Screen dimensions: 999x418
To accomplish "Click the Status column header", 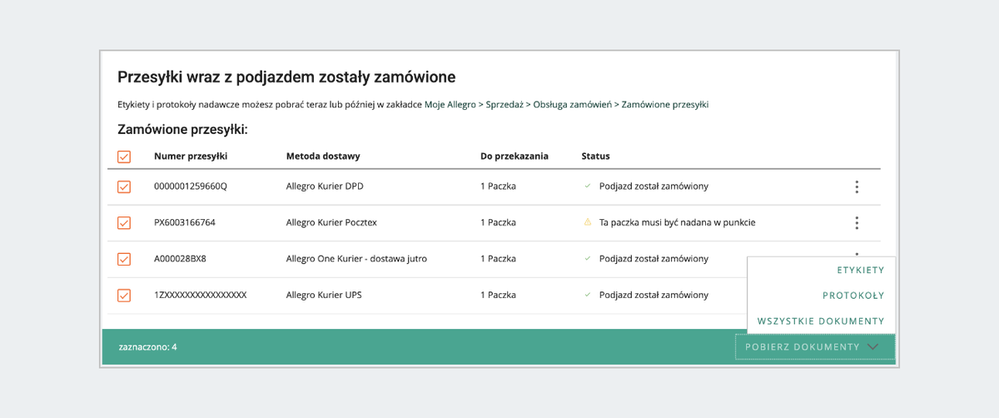I will pyautogui.click(x=596, y=156).
